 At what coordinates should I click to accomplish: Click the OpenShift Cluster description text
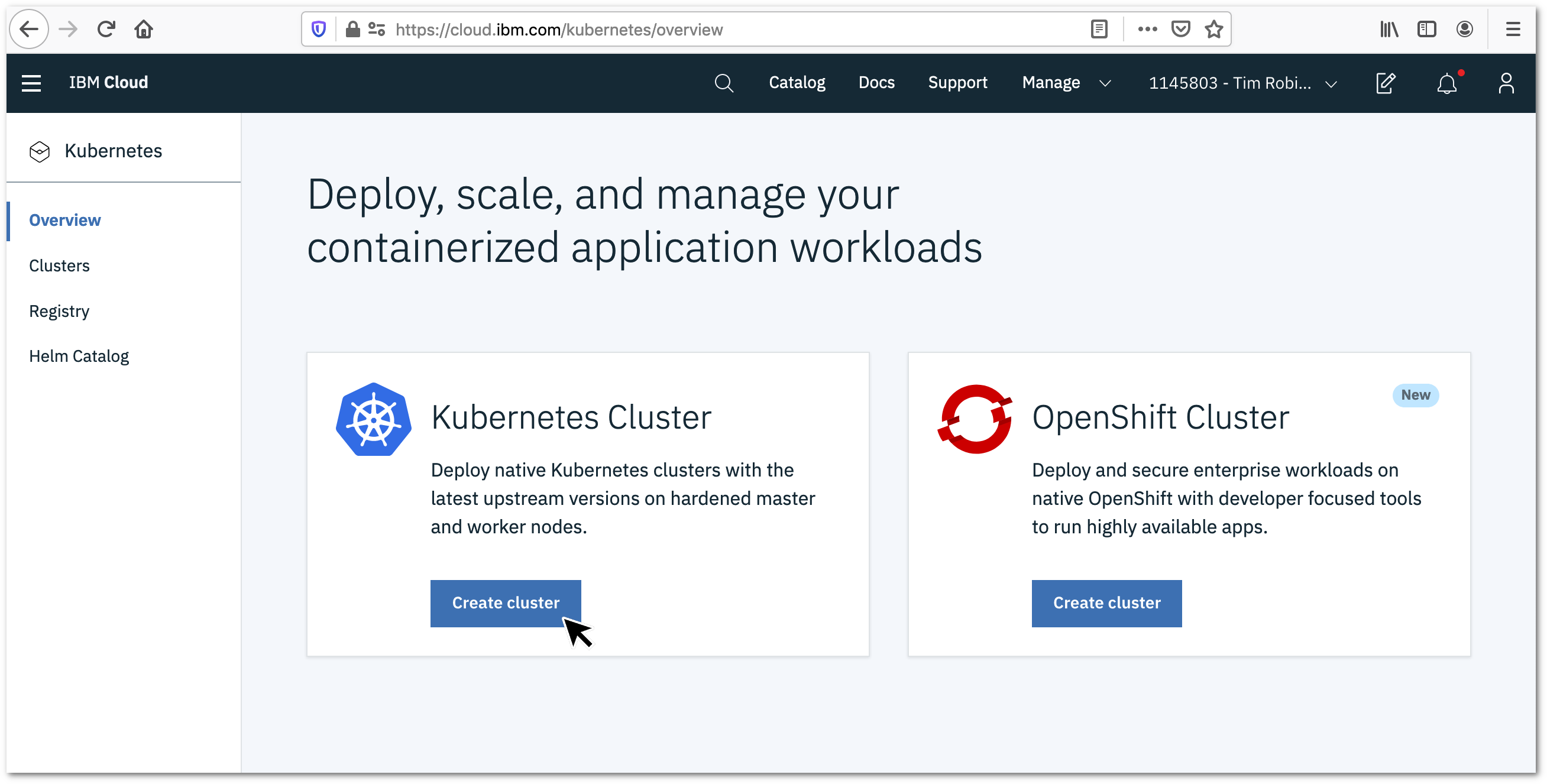[1226, 498]
